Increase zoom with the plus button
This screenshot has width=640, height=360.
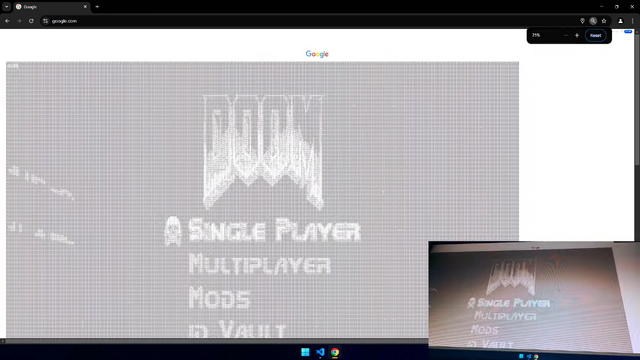click(577, 36)
